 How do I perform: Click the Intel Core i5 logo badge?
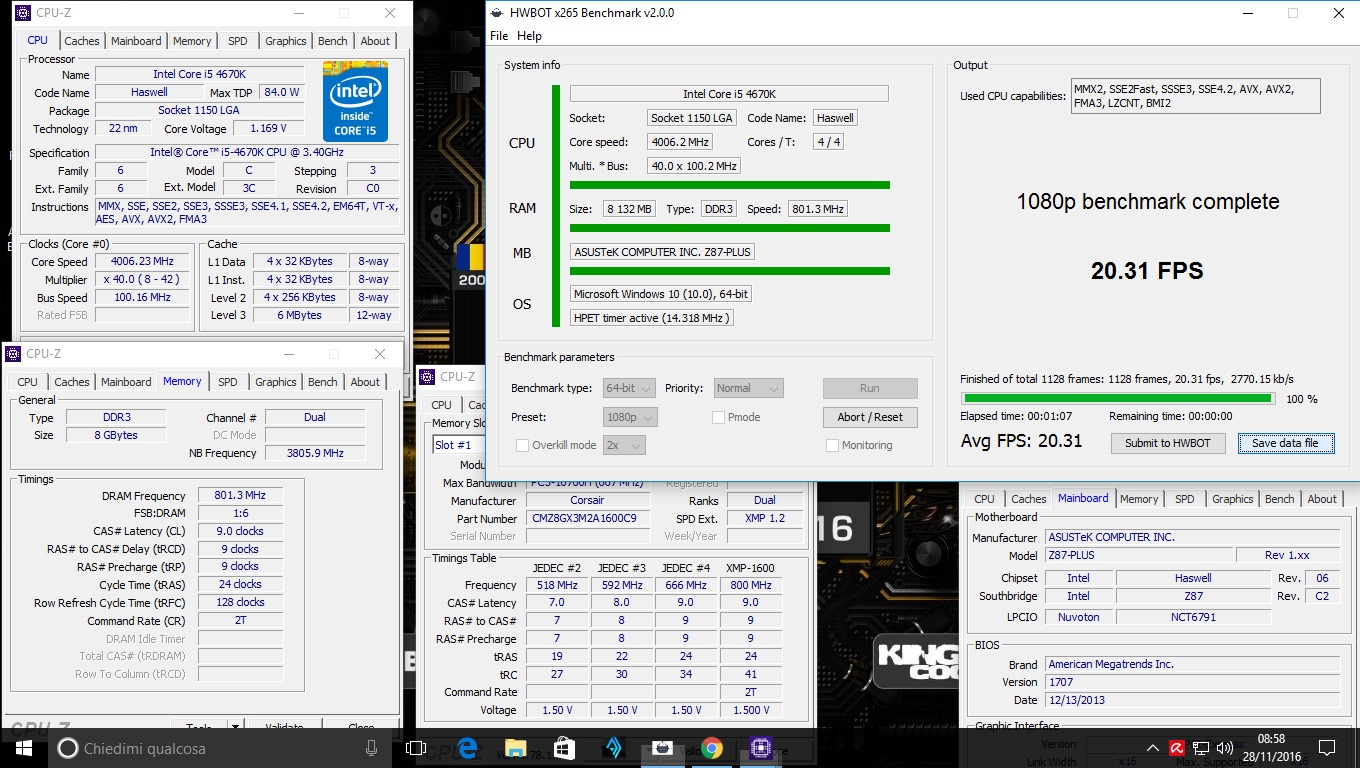pos(355,101)
